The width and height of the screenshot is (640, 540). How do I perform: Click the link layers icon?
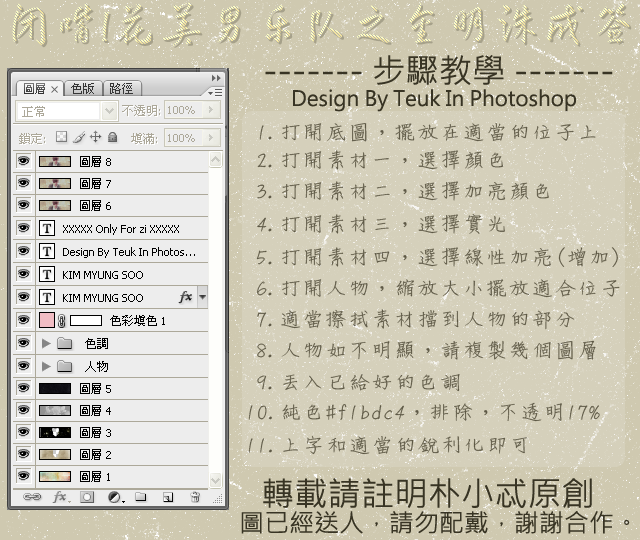pyautogui.click(x=31, y=496)
